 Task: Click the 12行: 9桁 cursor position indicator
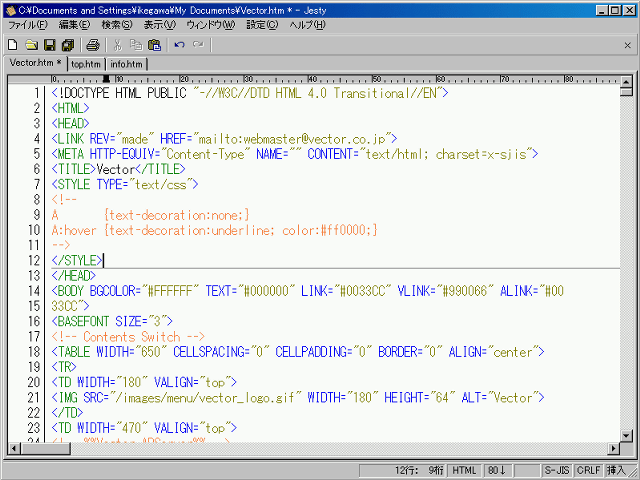point(403,471)
